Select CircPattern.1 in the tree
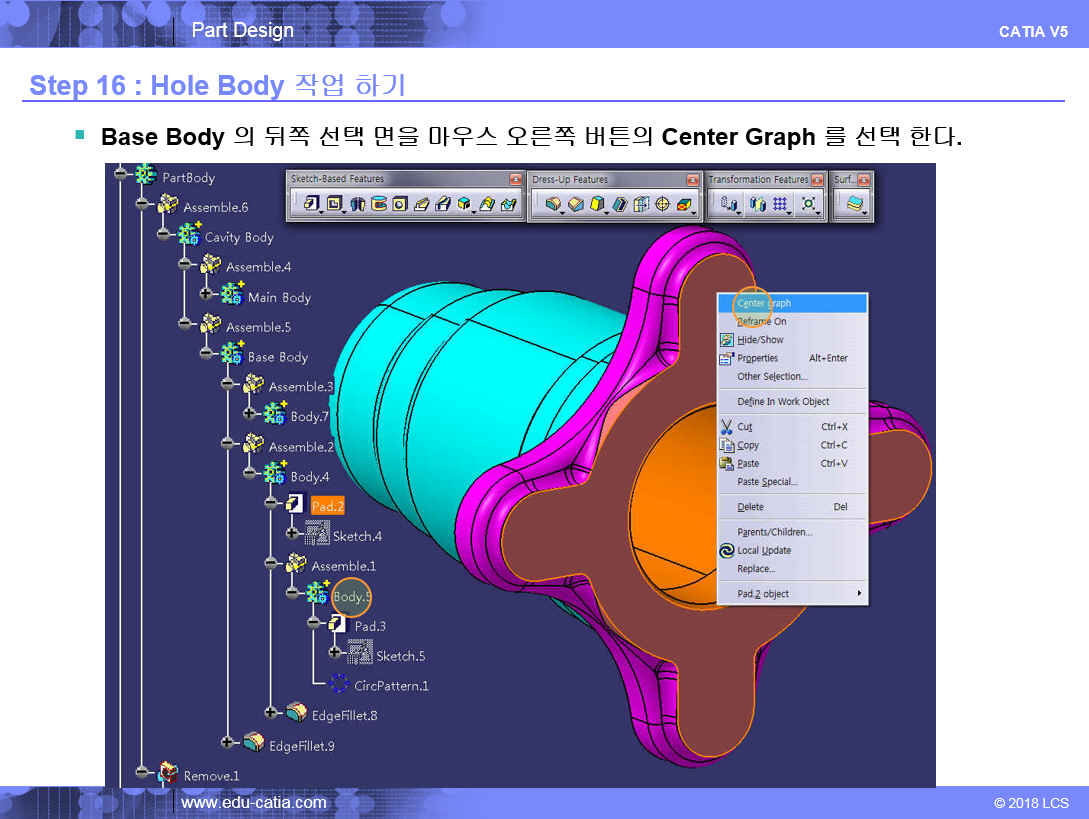Viewport: 1089px width, 819px height. [391, 686]
